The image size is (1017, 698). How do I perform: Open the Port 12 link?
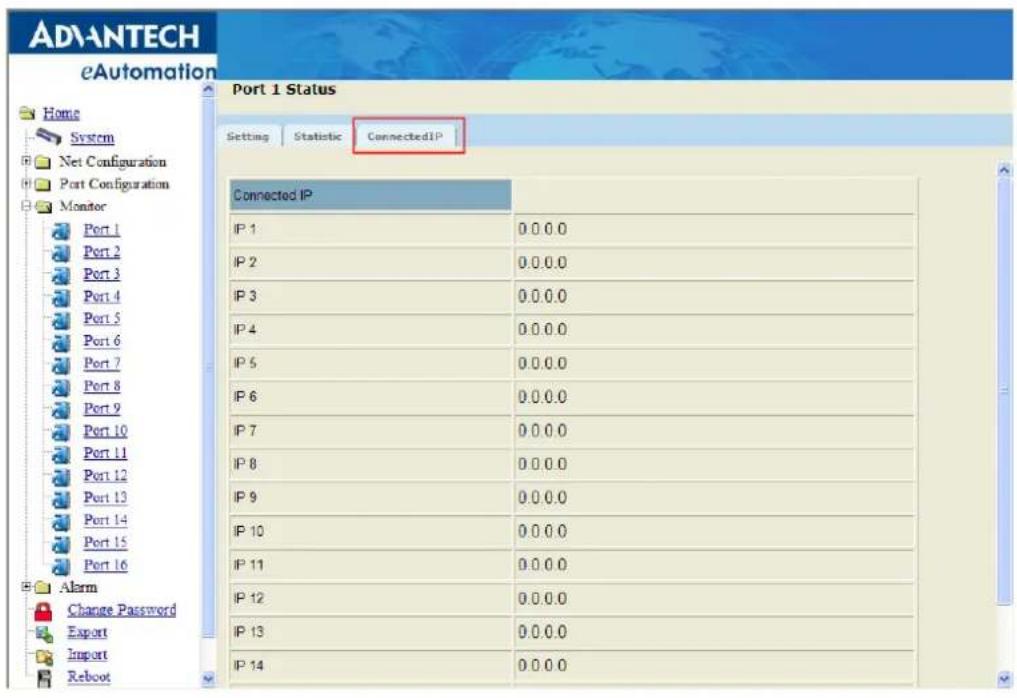(x=105, y=475)
